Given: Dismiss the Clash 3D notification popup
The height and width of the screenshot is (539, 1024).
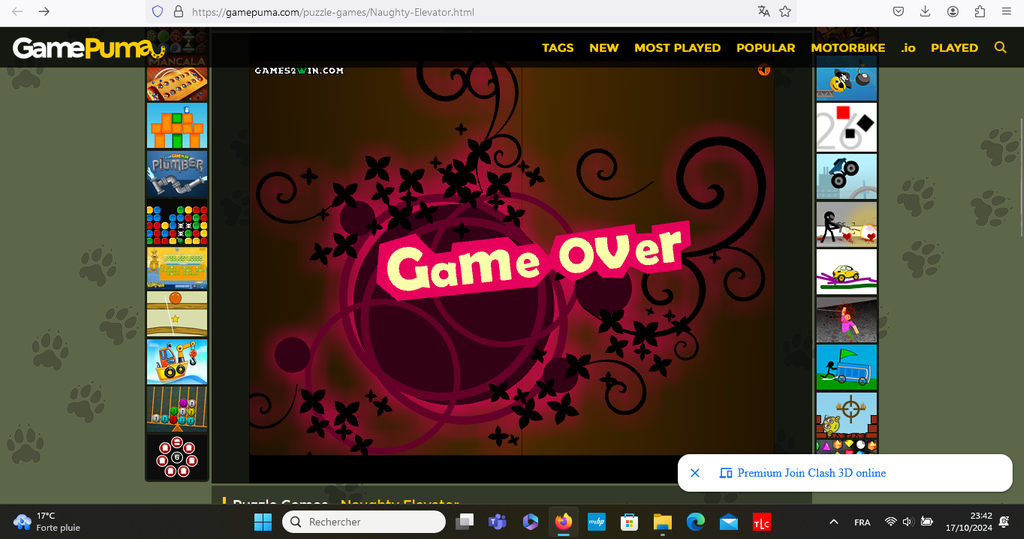Looking at the screenshot, I should coord(695,473).
